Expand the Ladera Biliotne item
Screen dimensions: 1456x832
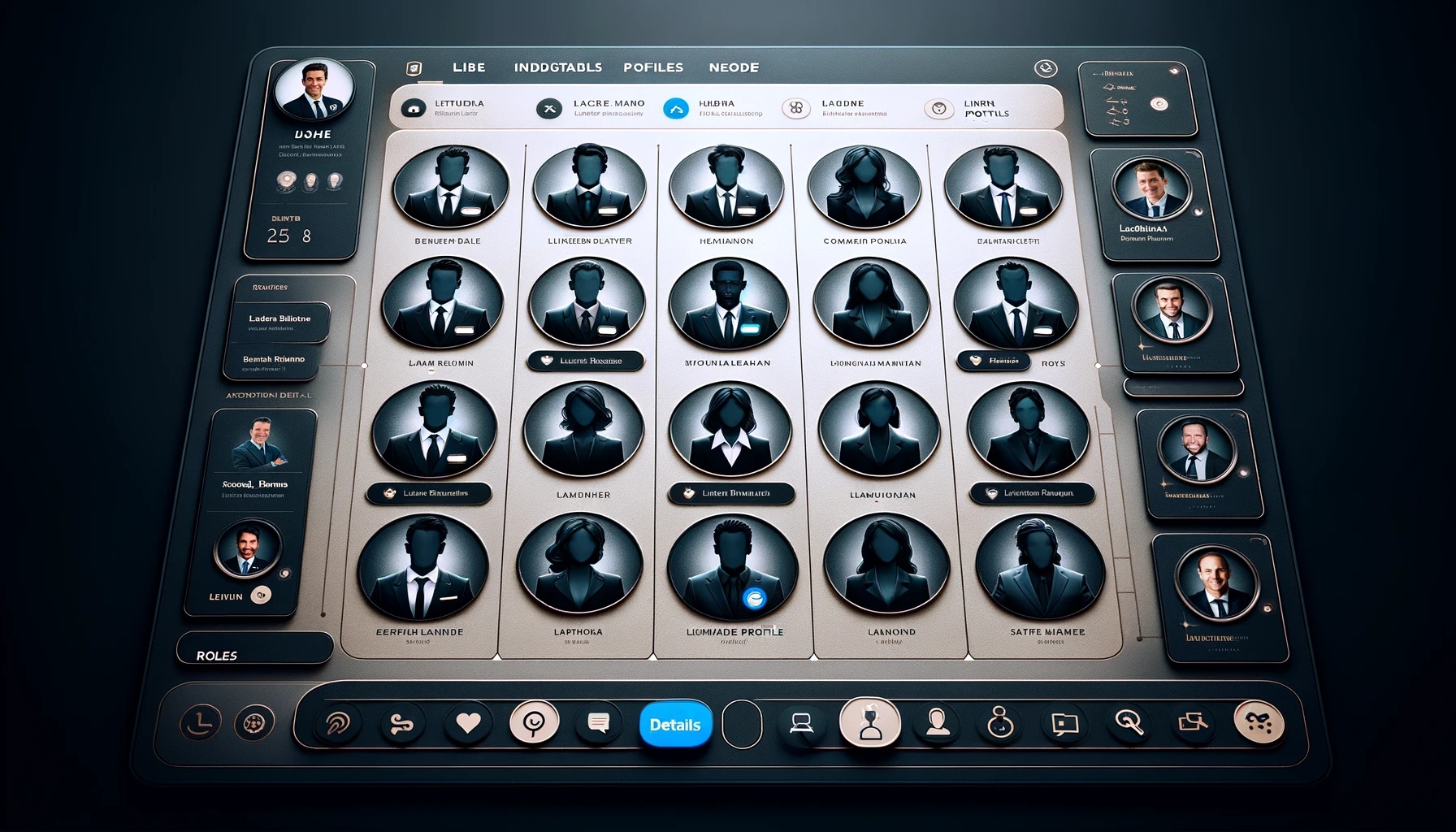[279, 321]
